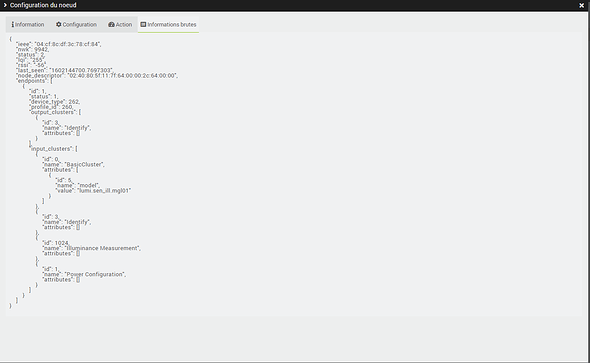Click the BasicCluster name line

click(x=73, y=164)
